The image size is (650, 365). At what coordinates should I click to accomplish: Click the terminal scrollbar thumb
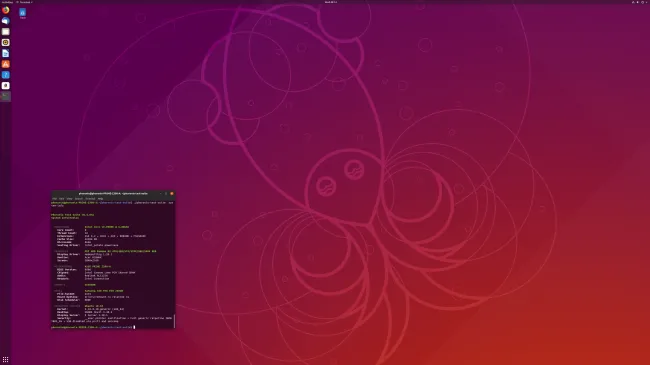click(x=174, y=321)
